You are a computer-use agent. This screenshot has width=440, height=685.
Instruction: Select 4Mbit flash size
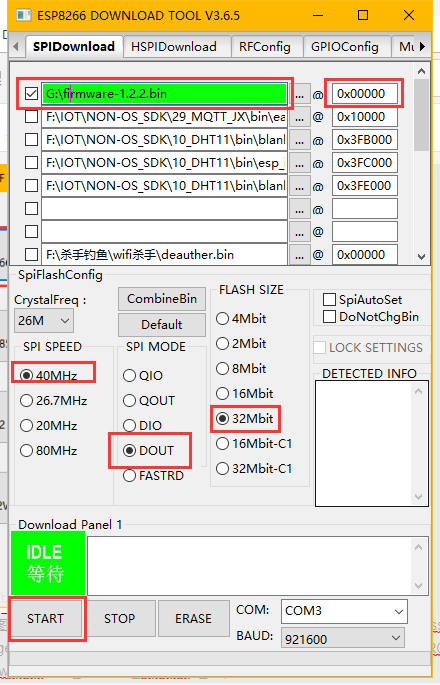241,318
